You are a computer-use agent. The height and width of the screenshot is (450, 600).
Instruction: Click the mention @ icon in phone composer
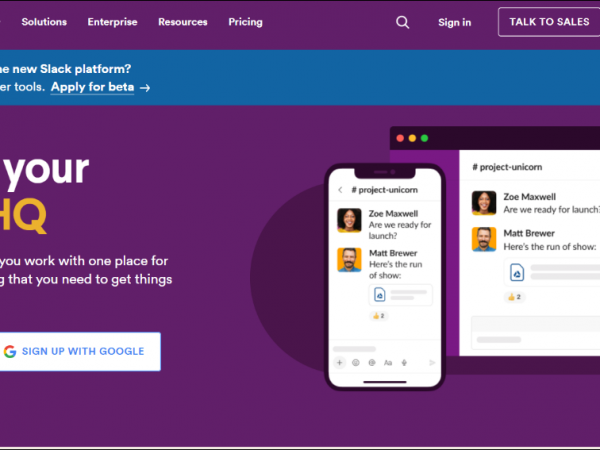coord(372,363)
